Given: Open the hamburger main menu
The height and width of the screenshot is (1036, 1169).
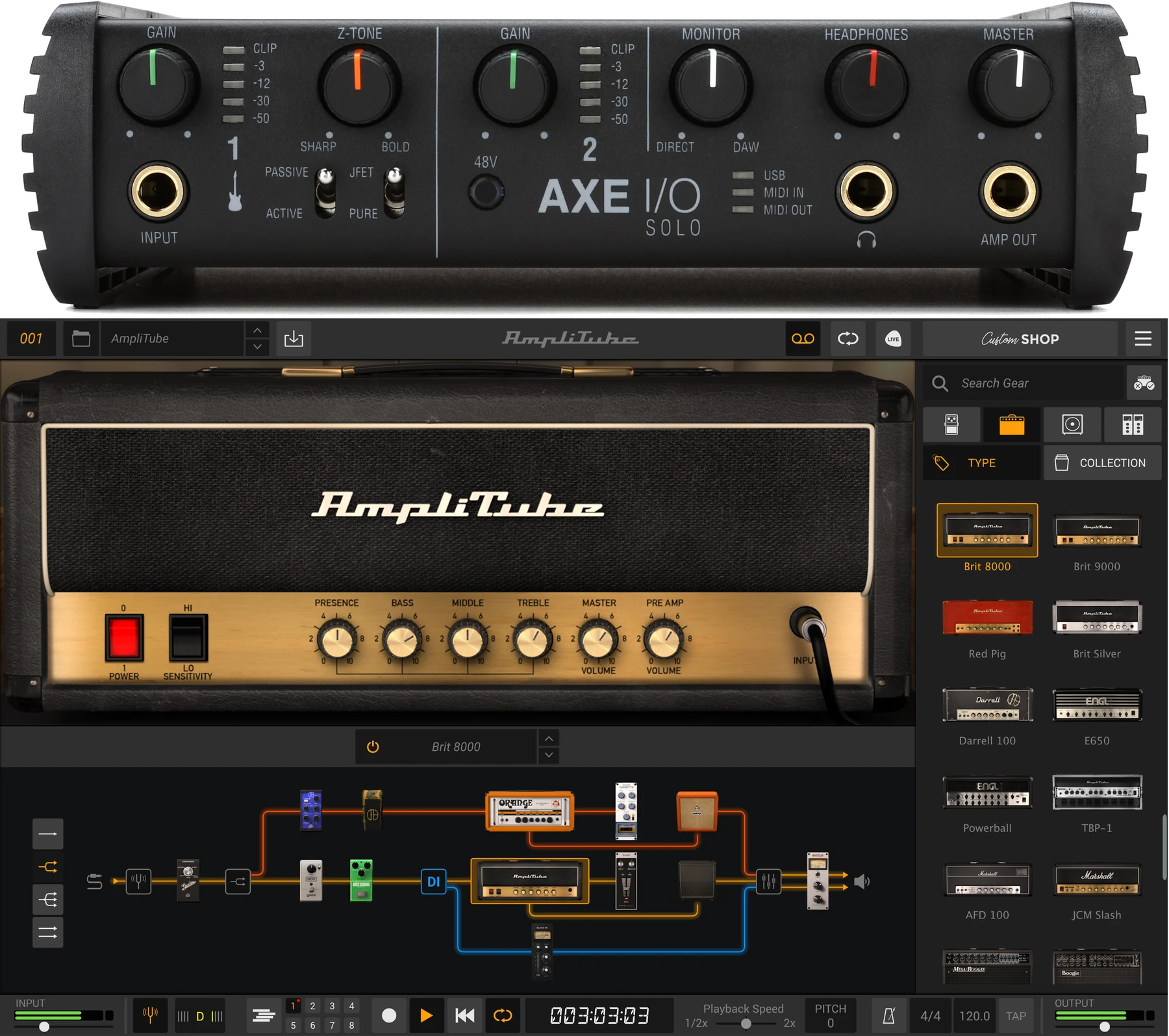Looking at the screenshot, I should pos(1143,338).
